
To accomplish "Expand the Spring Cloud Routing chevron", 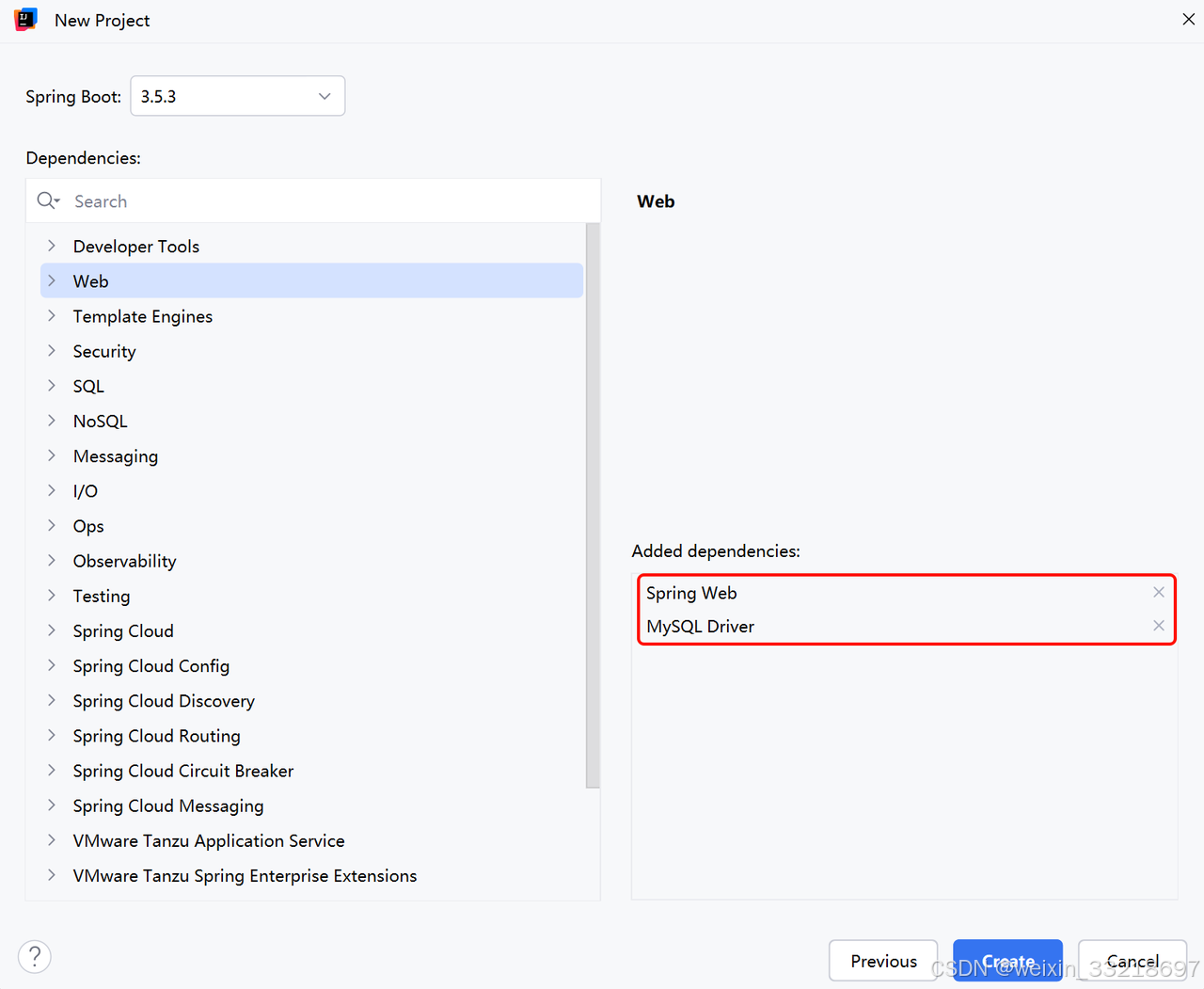I will click(x=52, y=735).
